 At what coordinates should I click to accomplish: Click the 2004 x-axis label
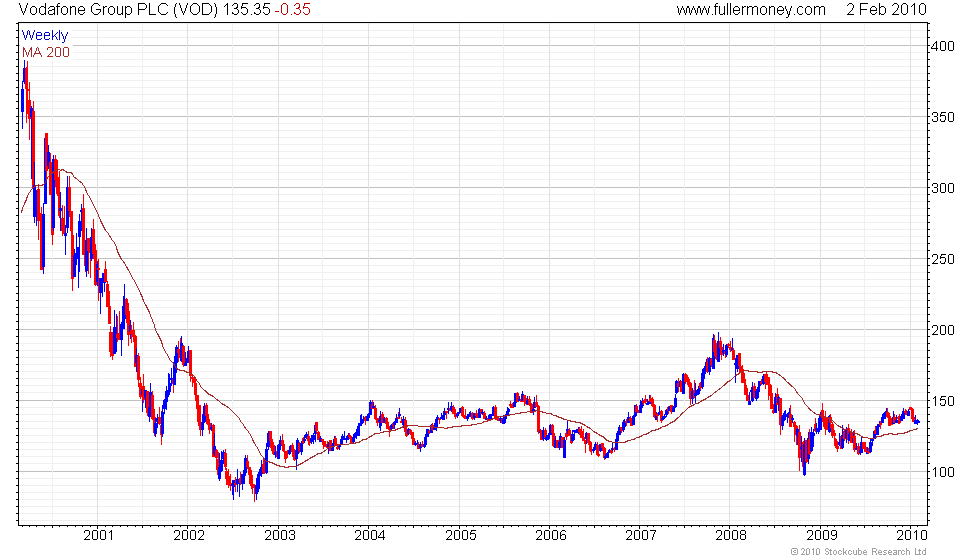pos(370,535)
